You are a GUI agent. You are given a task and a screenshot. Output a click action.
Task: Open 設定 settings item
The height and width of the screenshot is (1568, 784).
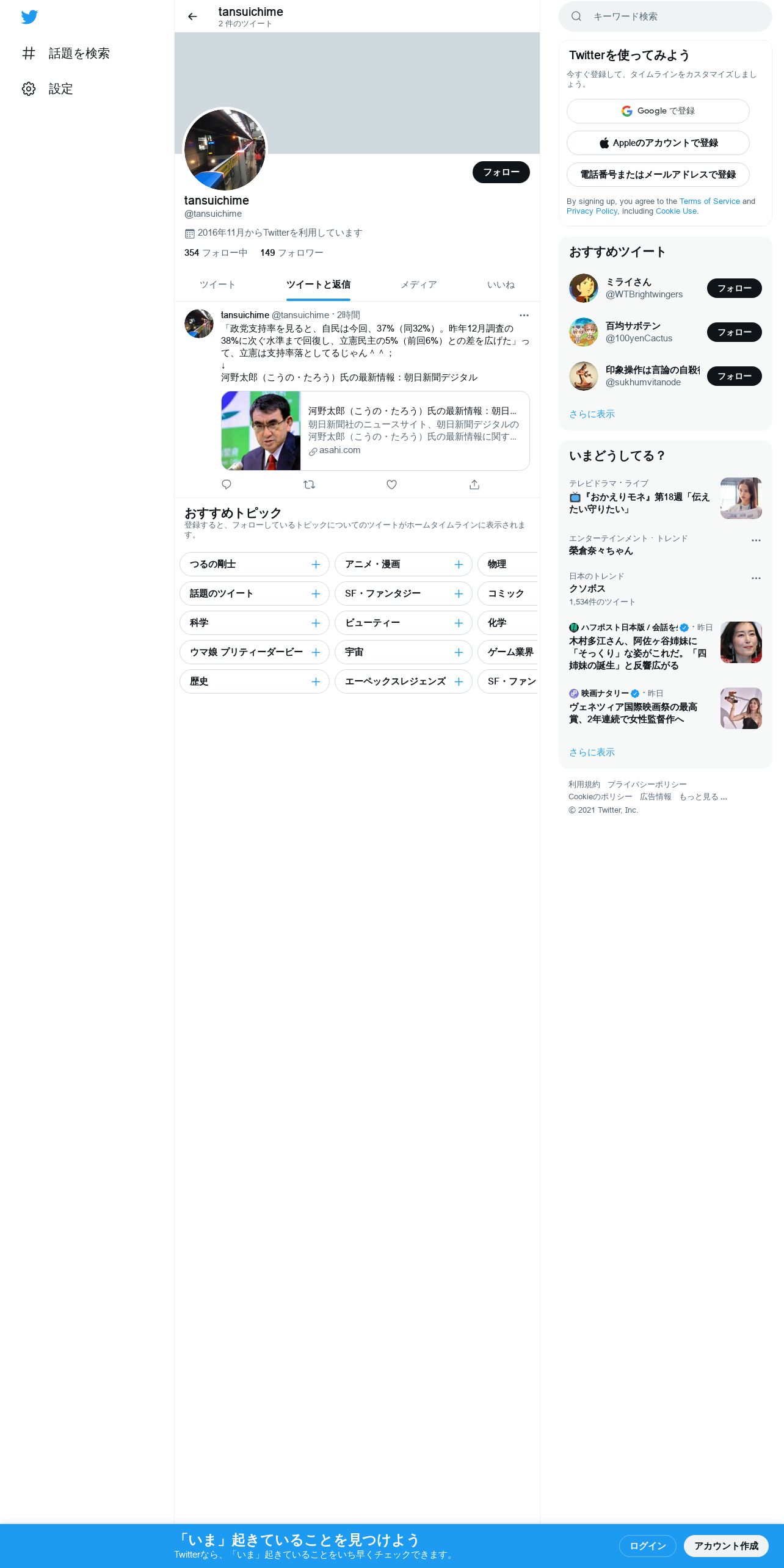point(48,89)
